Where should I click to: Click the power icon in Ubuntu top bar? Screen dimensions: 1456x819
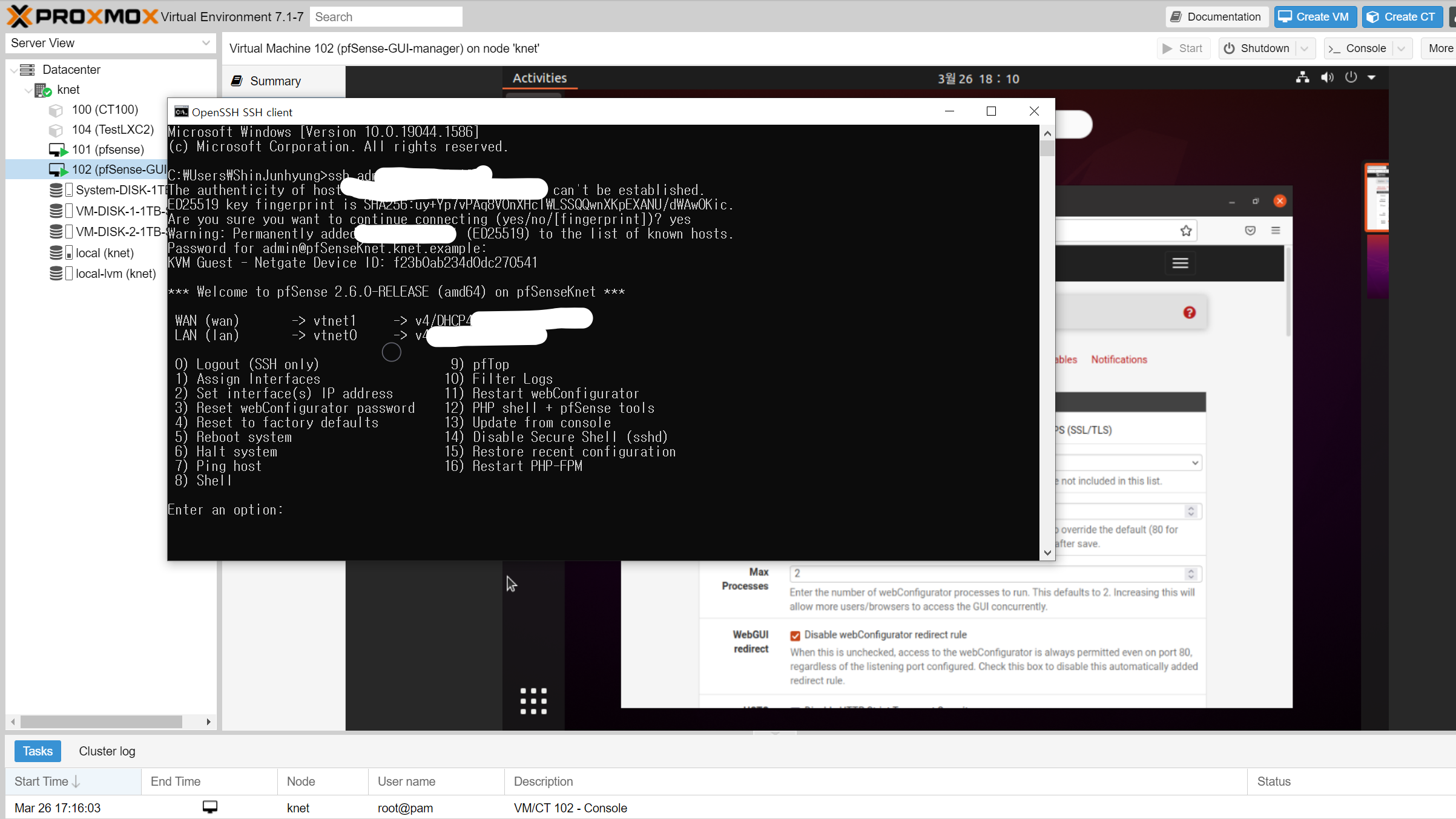(x=1351, y=77)
